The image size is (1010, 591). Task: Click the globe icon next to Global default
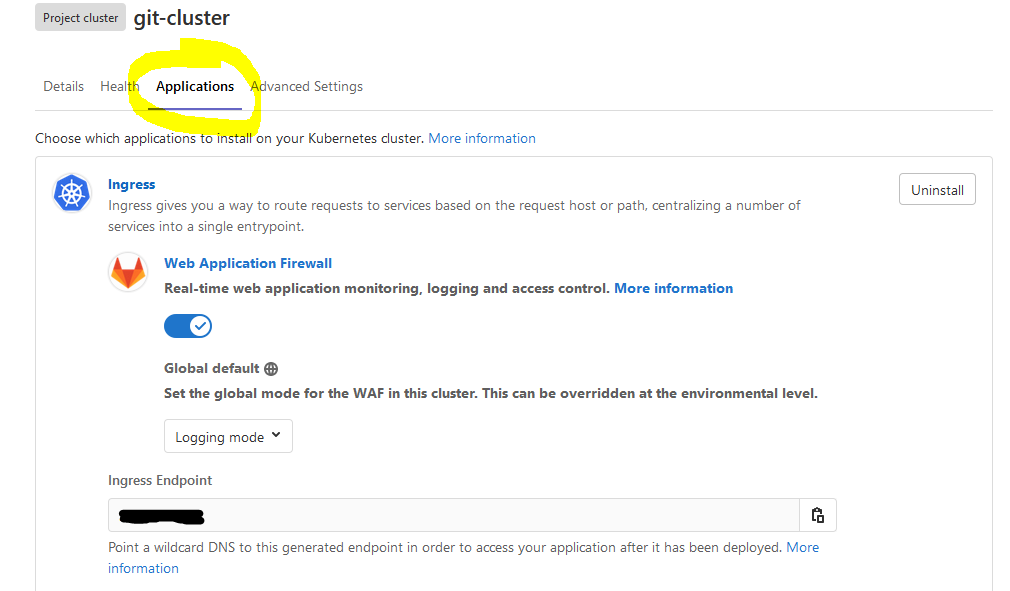(271, 369)
